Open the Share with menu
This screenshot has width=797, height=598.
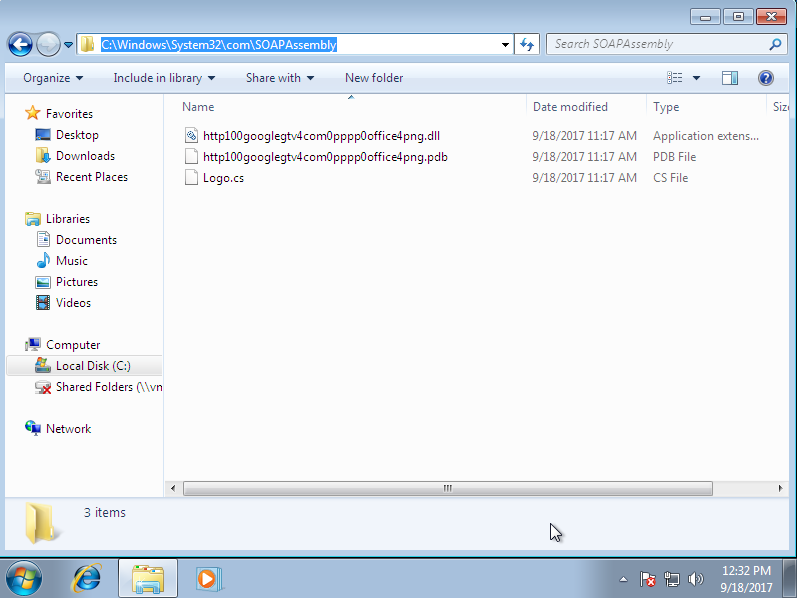280,78
